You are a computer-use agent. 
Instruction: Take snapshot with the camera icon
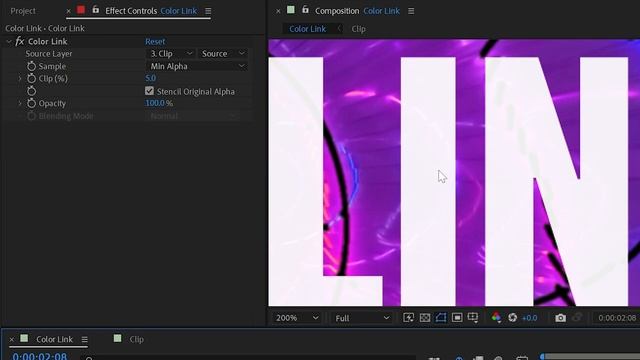[560, 318]
